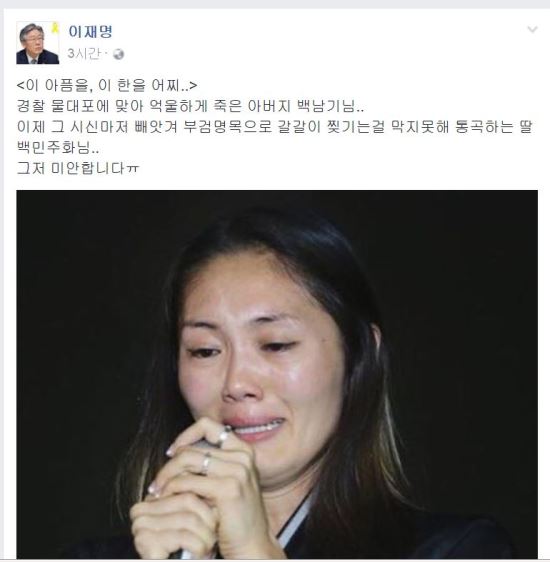Viewport: 550px width, 562px height.
Task: Open the attached photo of the crying woman
Action: pyautogui.click(x=277, y=374)
